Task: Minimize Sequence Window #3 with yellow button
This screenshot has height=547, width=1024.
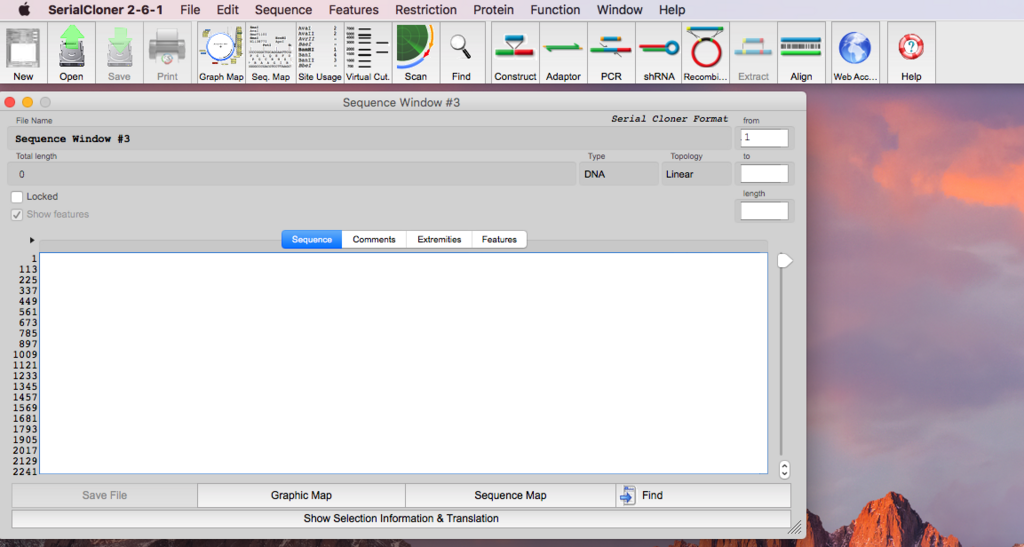Action: pos(27,102)
